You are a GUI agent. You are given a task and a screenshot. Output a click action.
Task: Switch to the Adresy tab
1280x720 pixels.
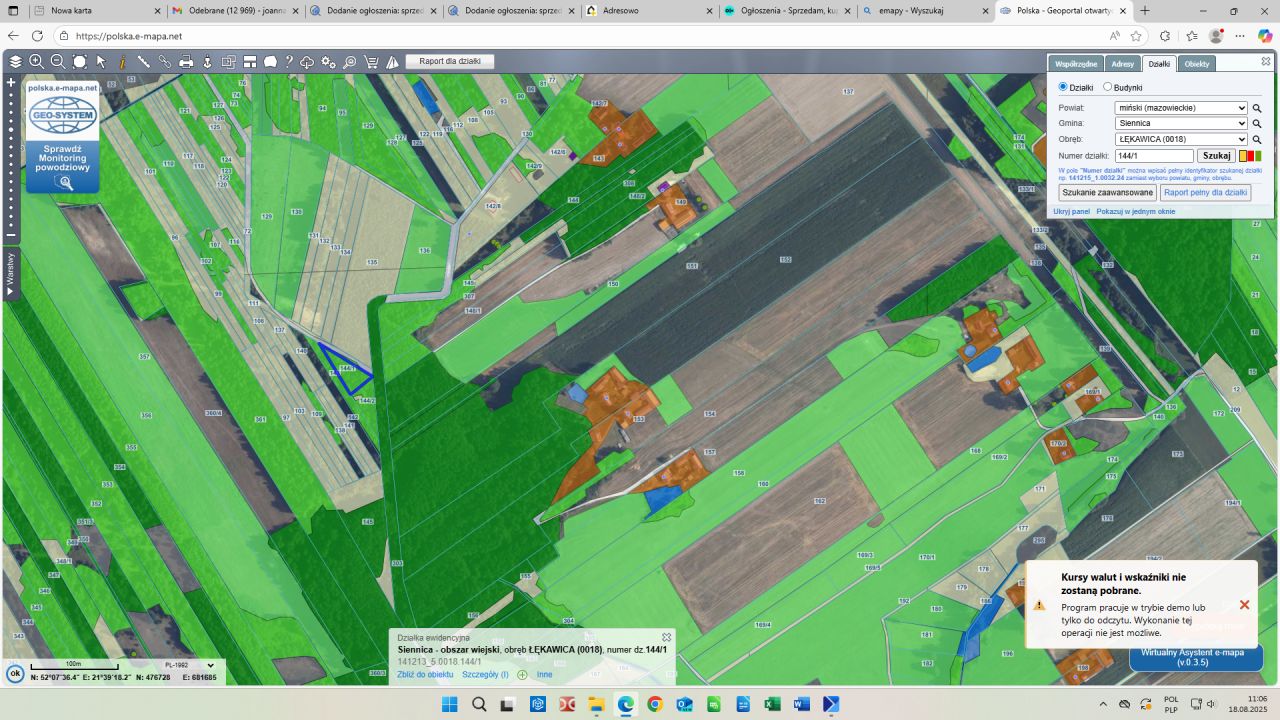tap(1123, 64)
